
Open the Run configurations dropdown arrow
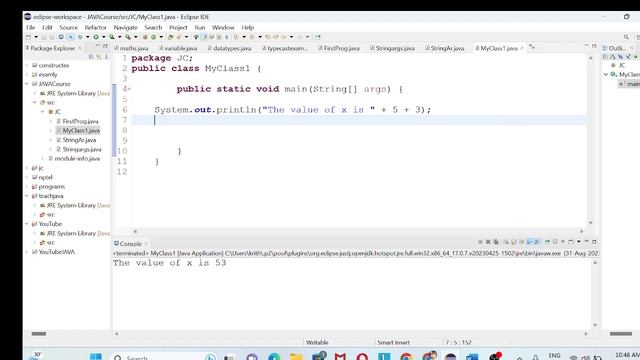[104, 37]
